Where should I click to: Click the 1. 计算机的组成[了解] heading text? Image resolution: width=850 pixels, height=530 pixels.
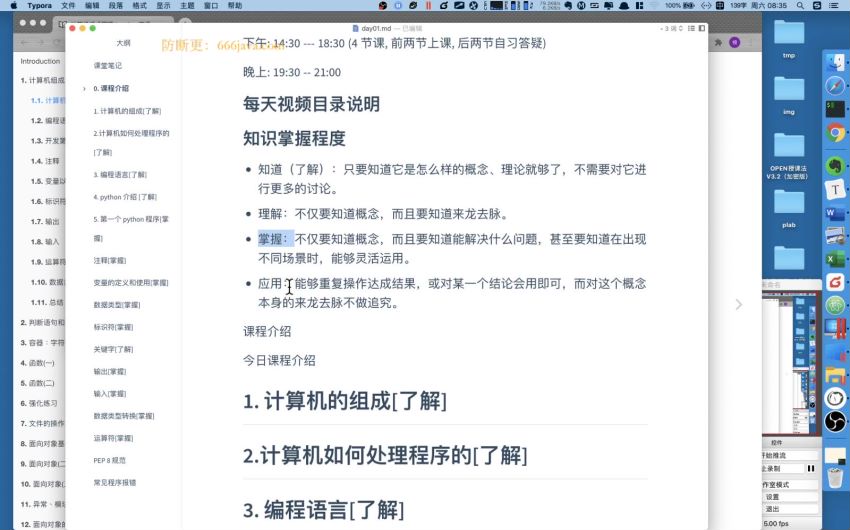click(344, 401)
